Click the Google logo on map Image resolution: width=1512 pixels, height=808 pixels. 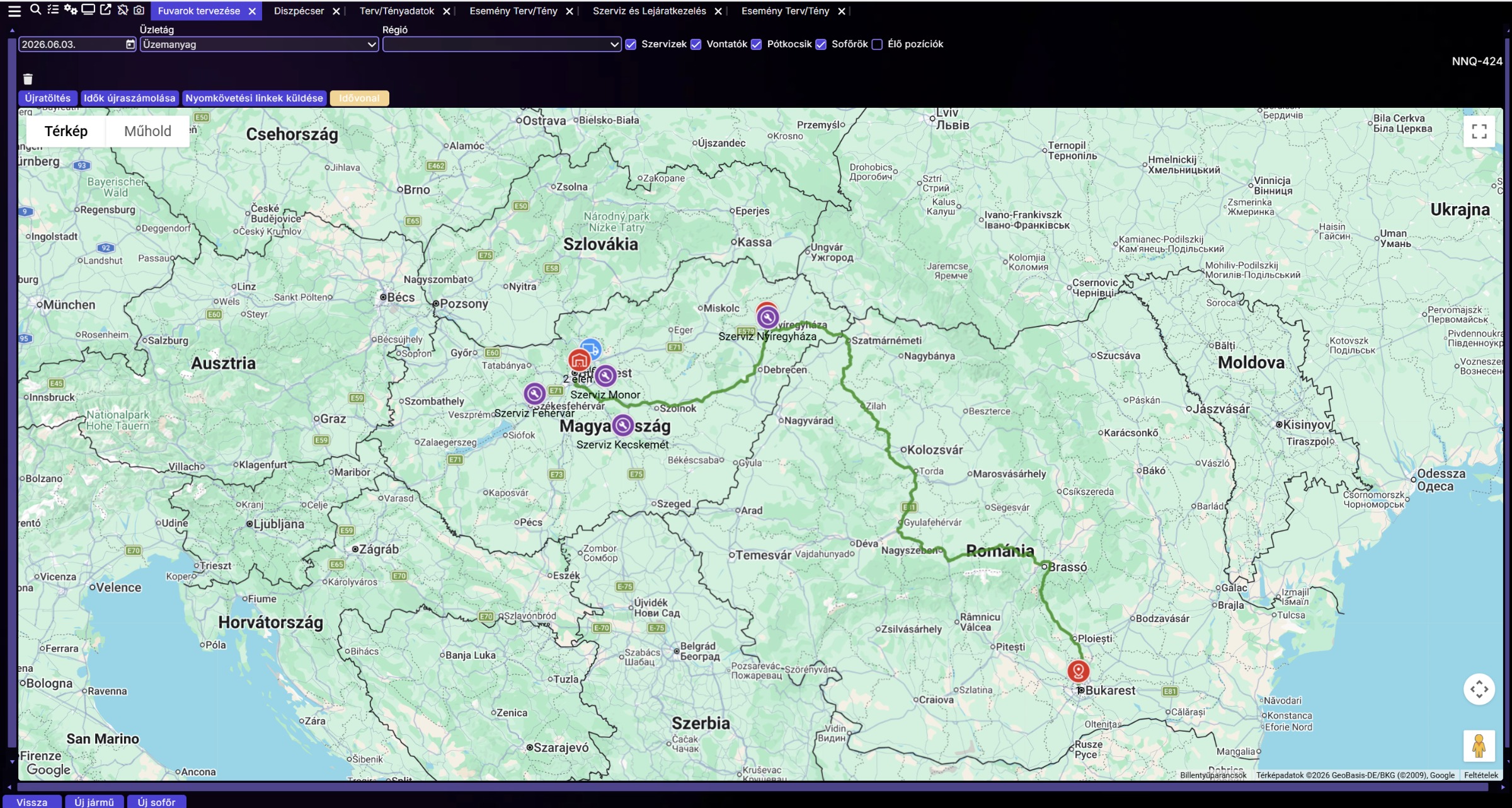tap(49, 769)
